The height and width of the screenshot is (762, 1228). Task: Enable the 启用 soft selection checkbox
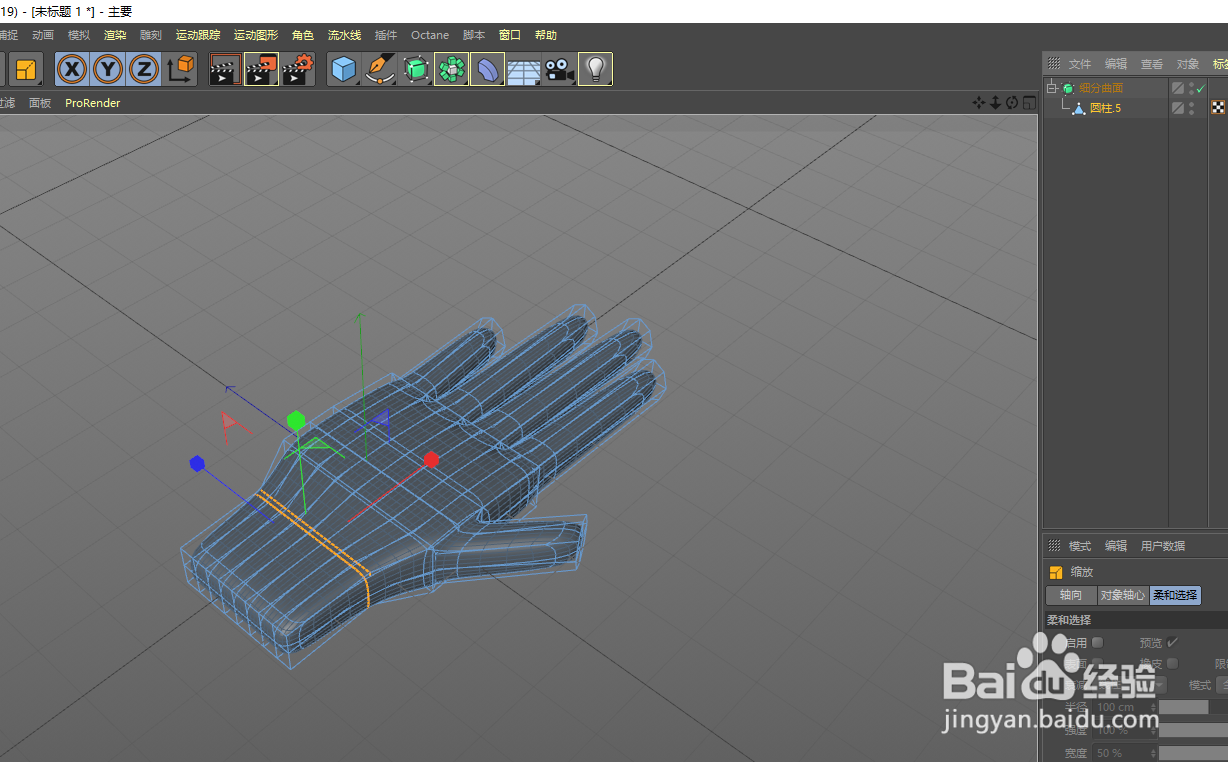1097,642
